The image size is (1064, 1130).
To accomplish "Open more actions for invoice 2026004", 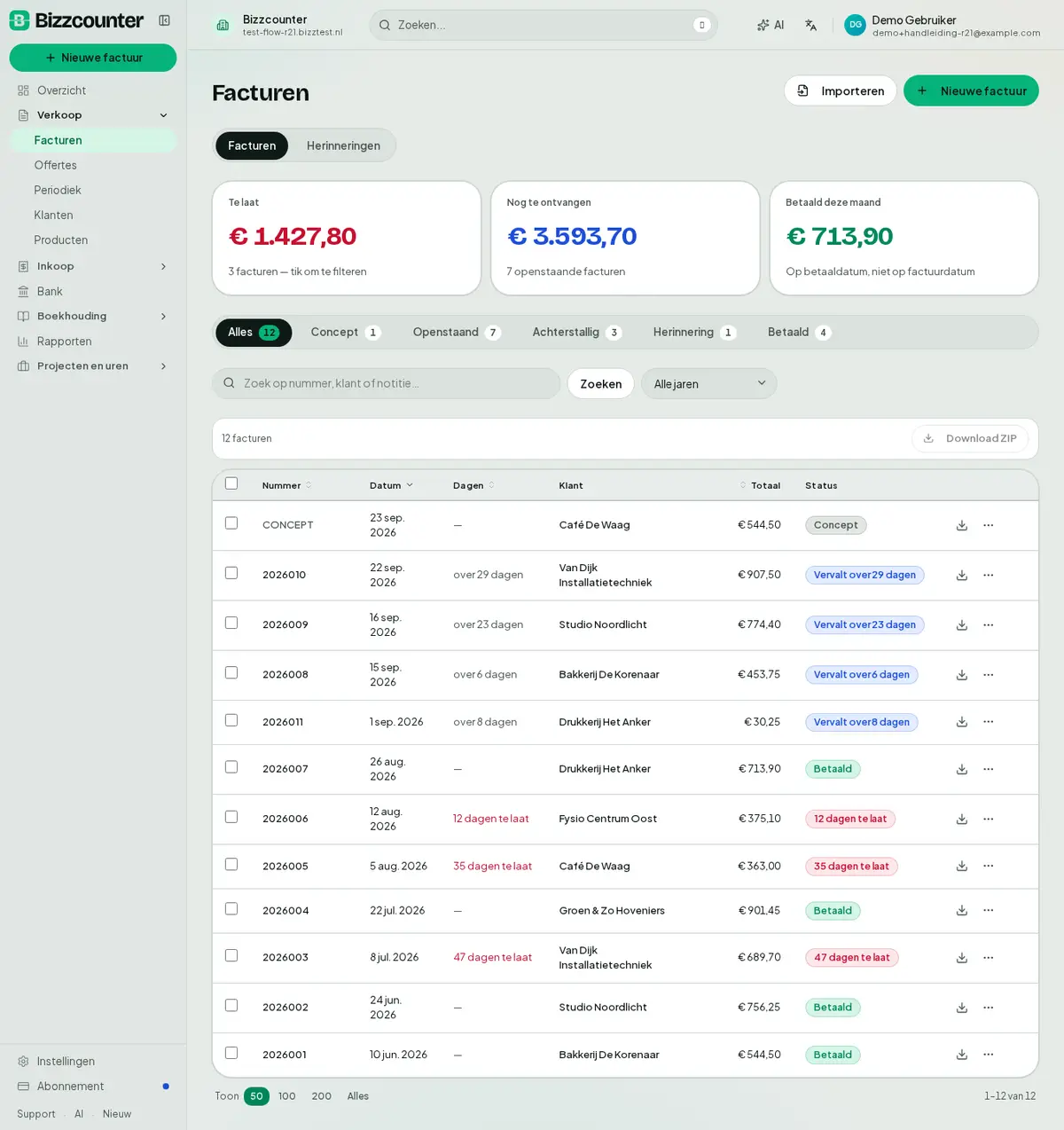I will (x=989, y=910).
